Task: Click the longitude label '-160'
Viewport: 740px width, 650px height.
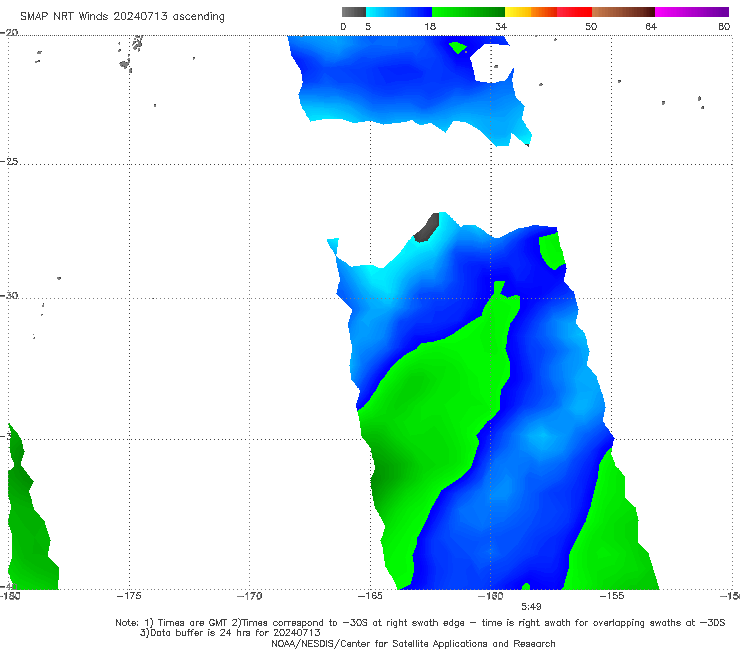Action: coord(491,596)
